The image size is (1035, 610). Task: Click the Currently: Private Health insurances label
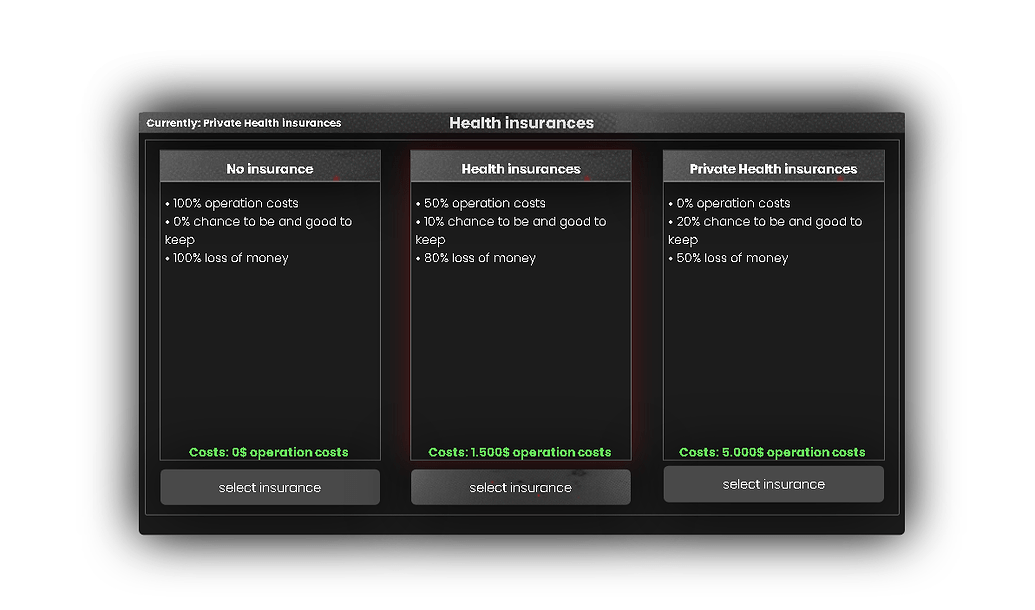[x=243, y=123]
